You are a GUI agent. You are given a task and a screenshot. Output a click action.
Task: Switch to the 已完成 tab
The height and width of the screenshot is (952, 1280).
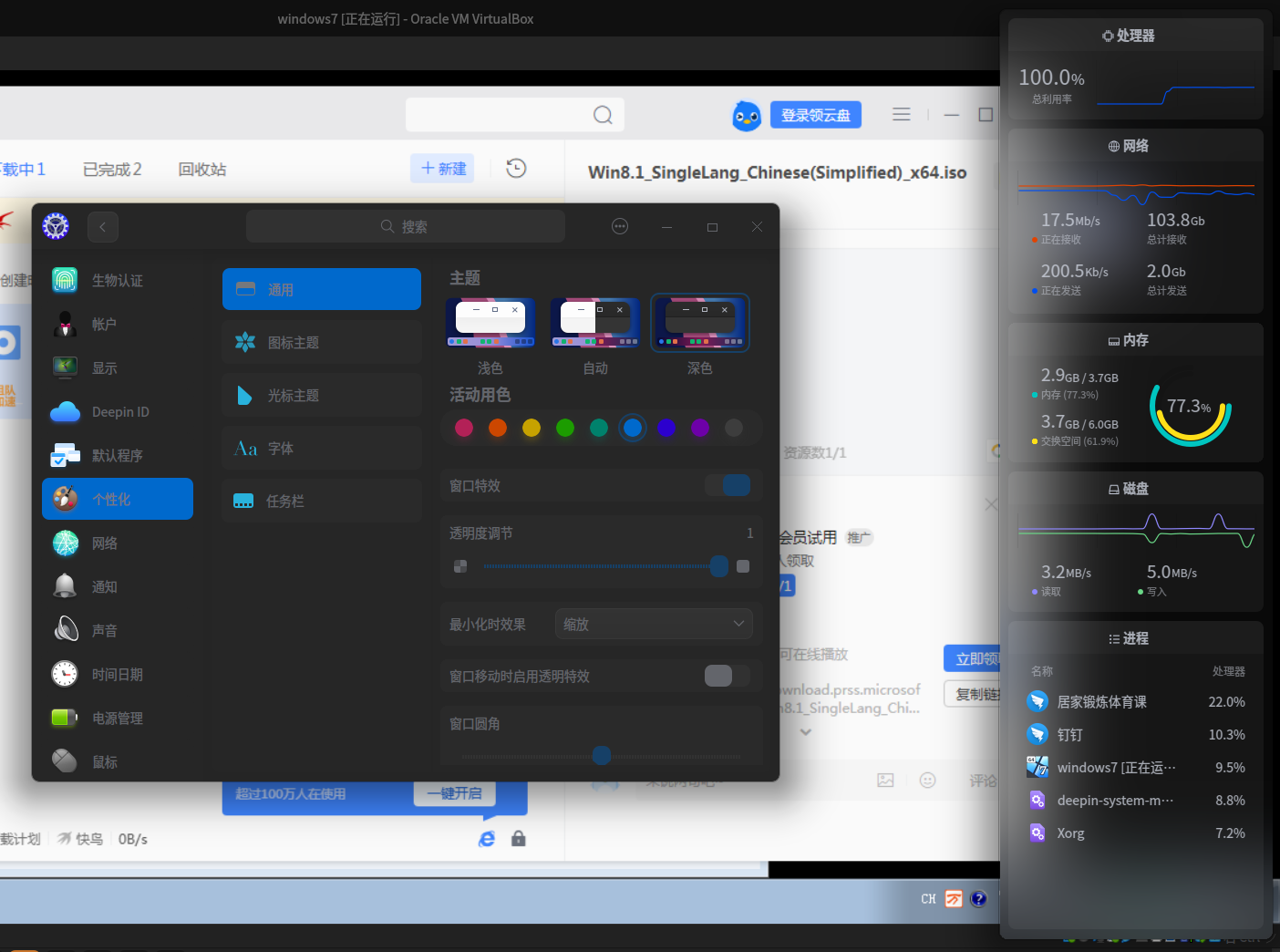click(x=112, y=169)
